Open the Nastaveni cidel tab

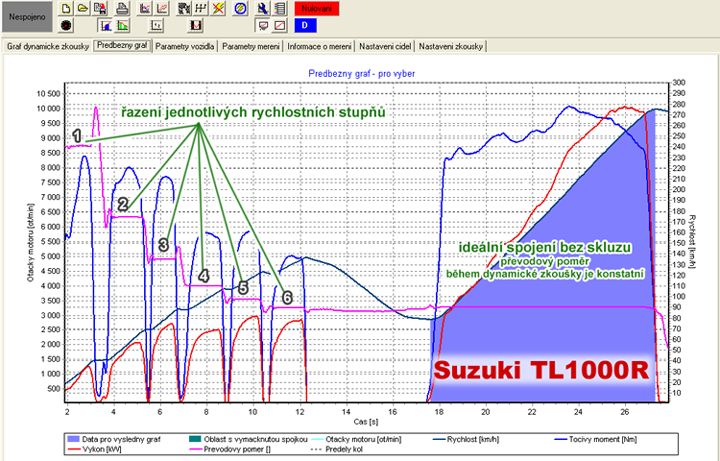coord(385,46)
